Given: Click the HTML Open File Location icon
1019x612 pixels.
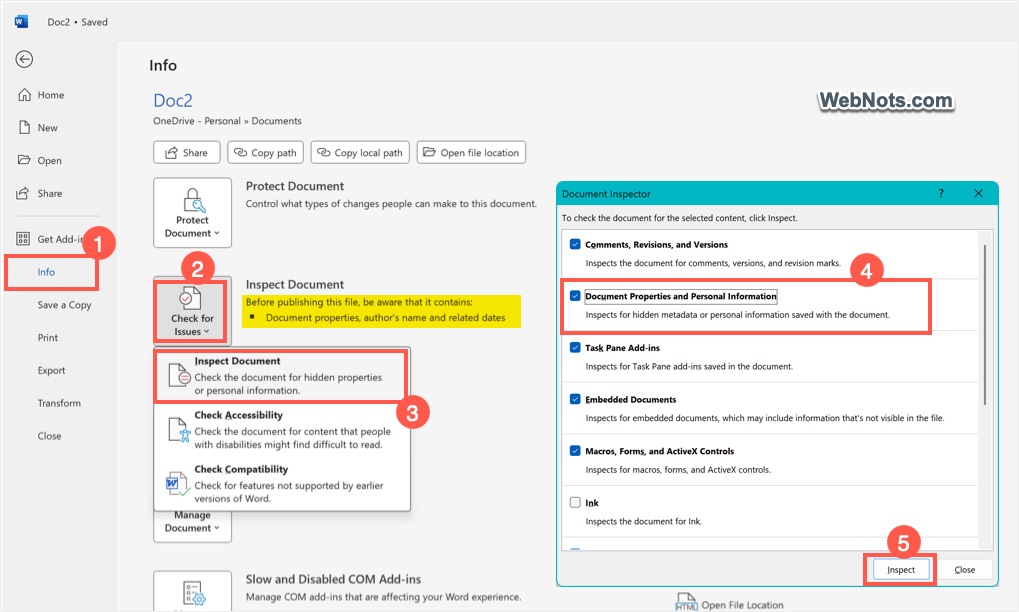Looking at the screenshot, I should click(x=686, y=602).
